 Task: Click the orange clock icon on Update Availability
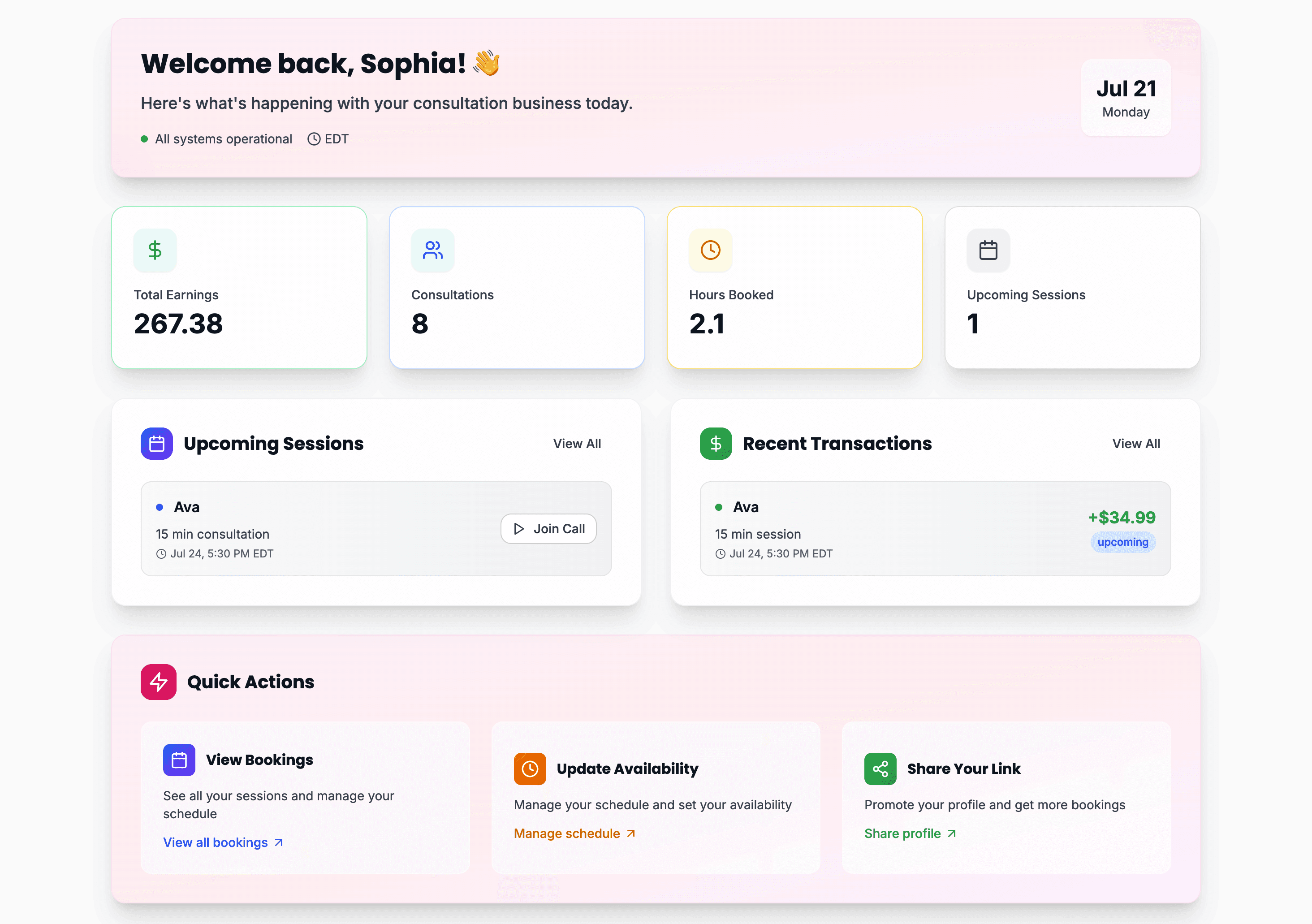point(530,769)
